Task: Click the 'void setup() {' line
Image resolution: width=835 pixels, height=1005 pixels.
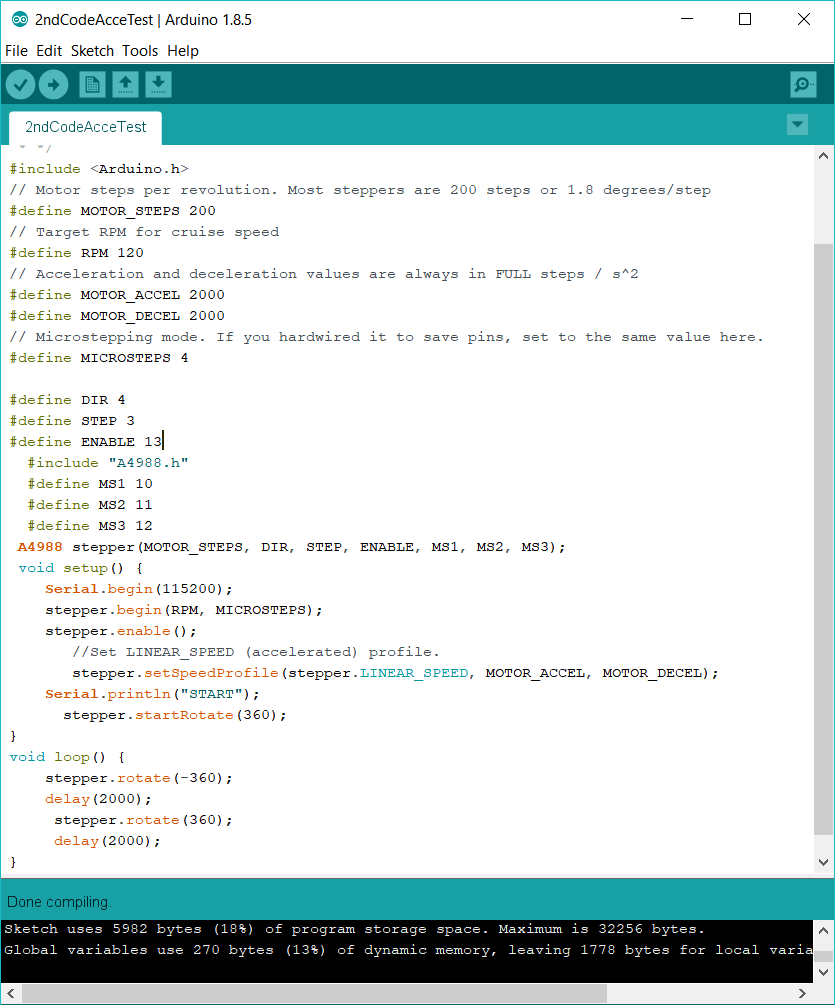Action: coord(81,568)
